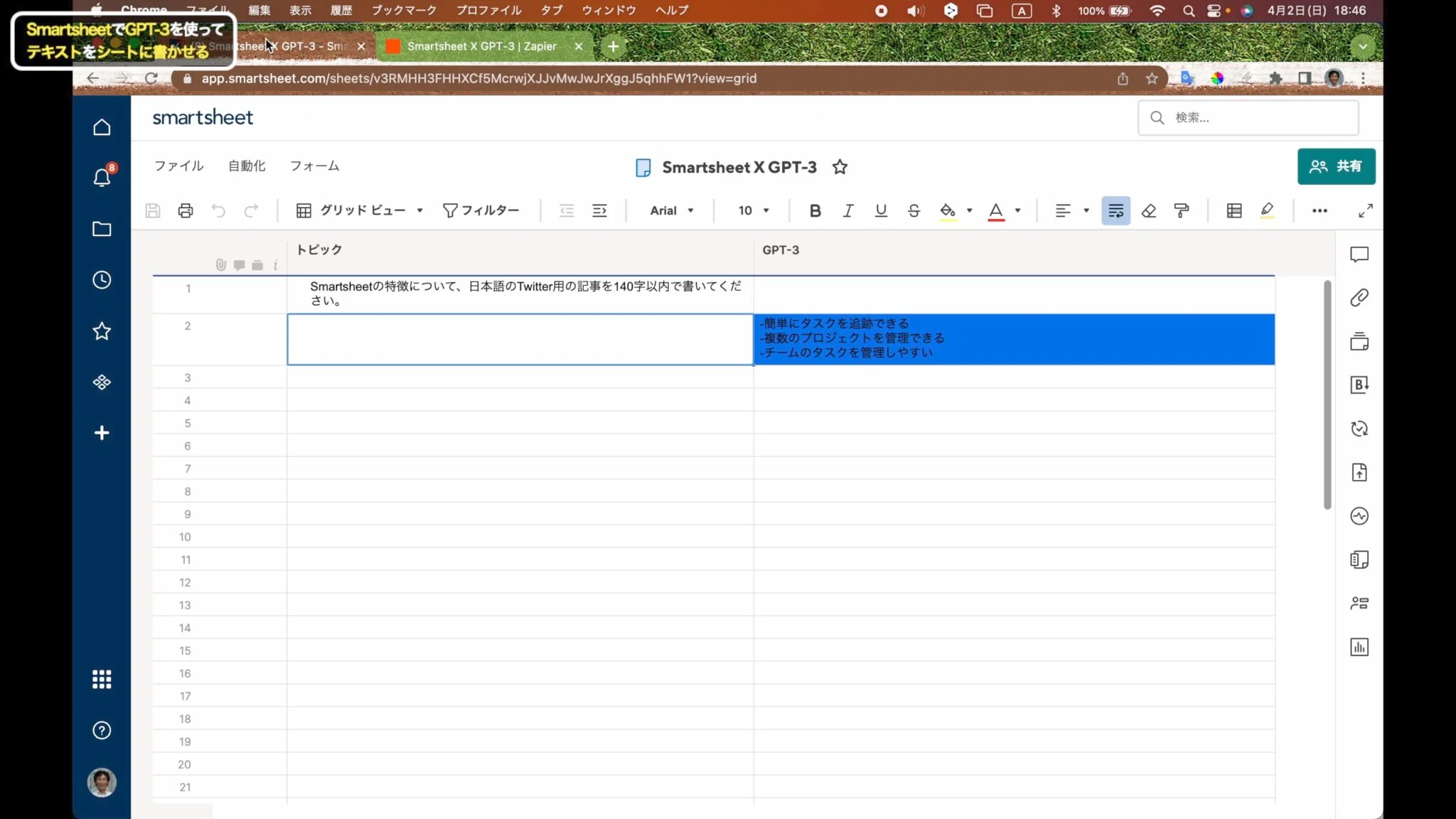Toggle Bold formatting
The height and width of the screenshot is (819, 1456).
click(815, 210)
